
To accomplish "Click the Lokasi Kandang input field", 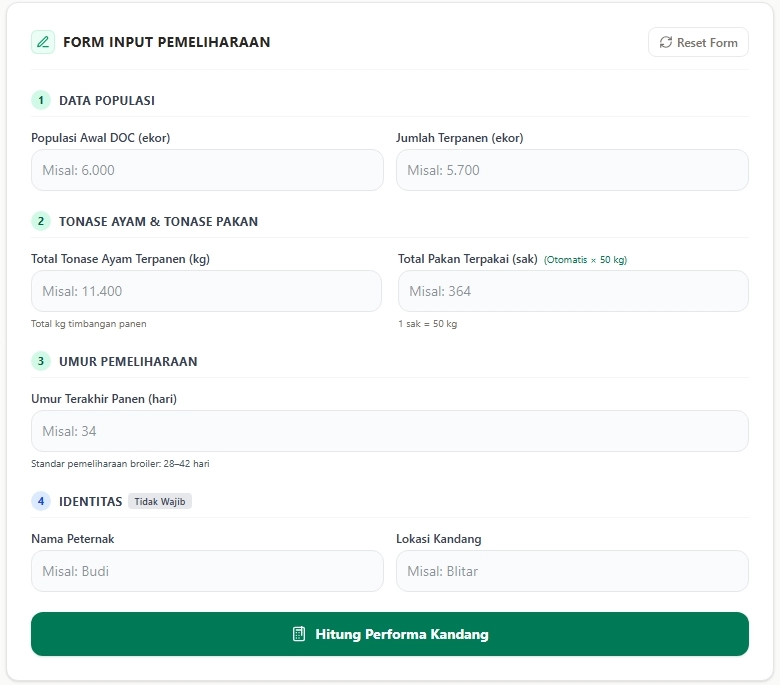I will (x=572, y=571).
